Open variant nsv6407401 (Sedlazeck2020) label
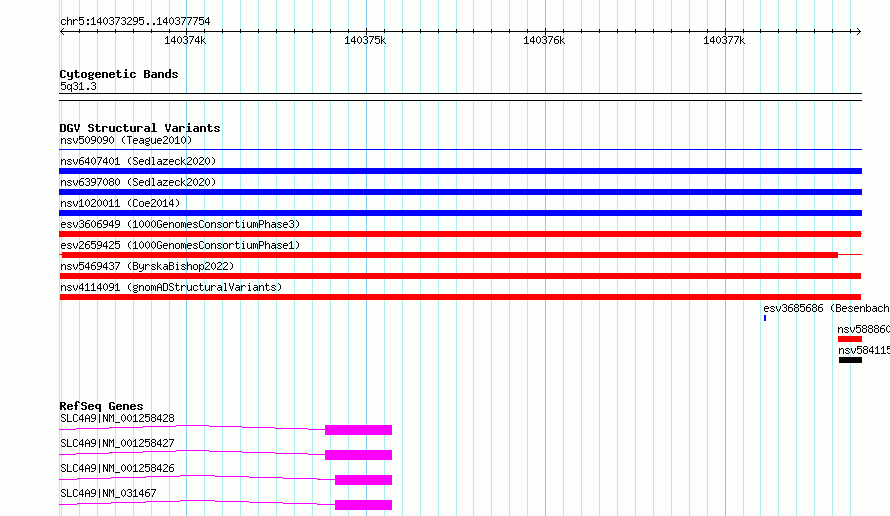Screen dimensions: 890x516 138,161
